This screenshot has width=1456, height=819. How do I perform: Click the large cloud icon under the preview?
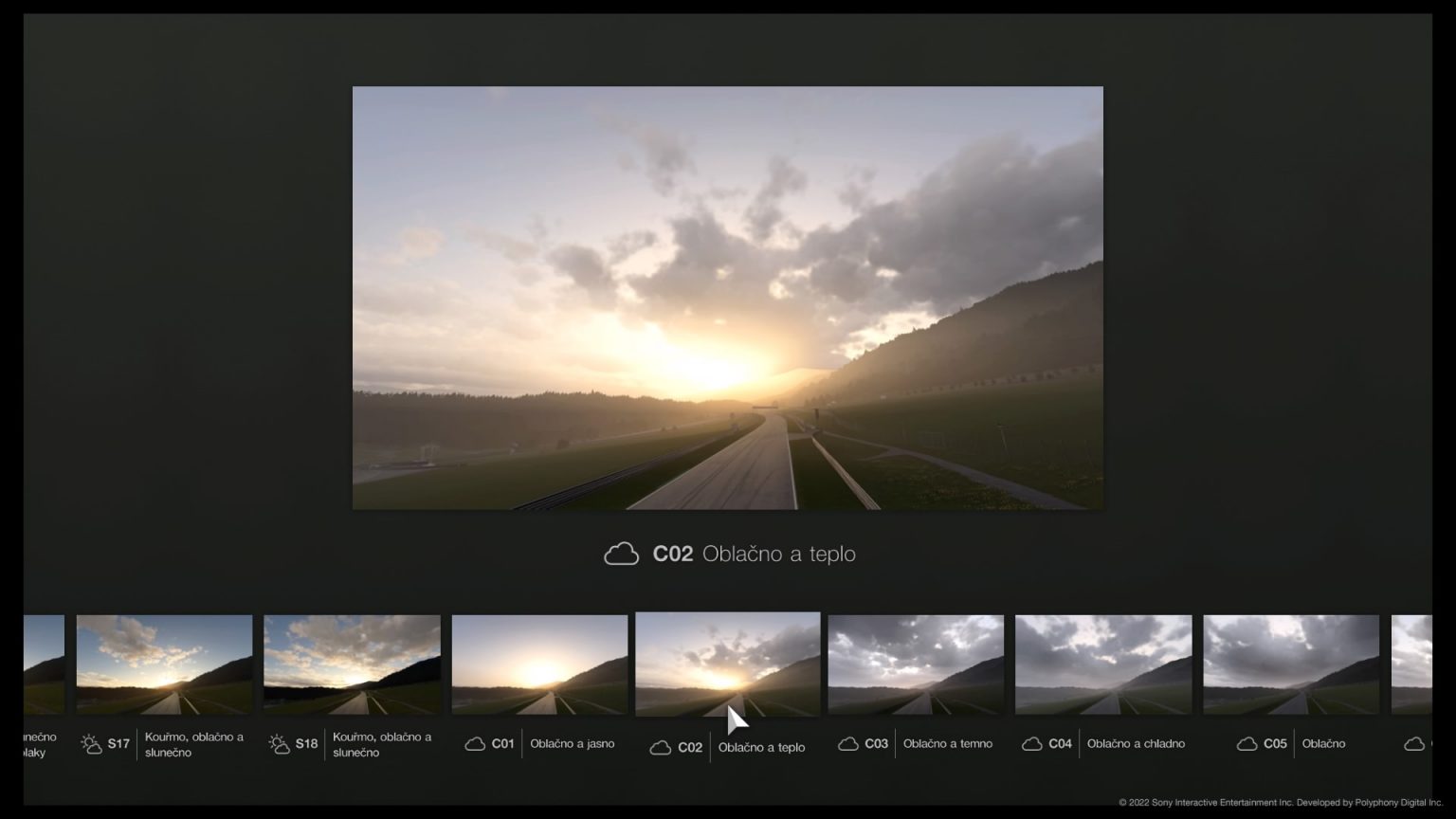tap(622, 554)
